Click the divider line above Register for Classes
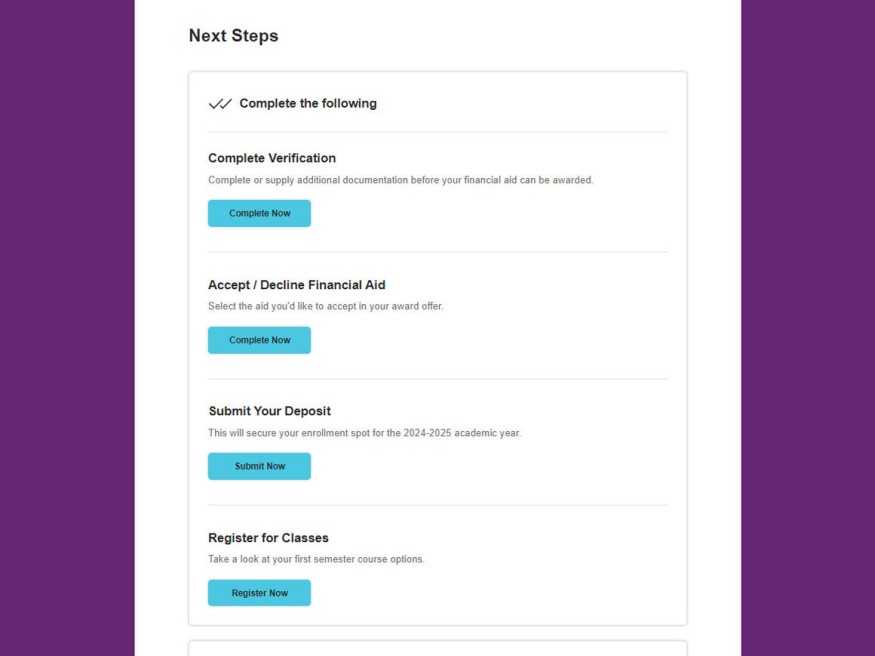Image resolution: width=875 pixels, height=656 pixels. [438, 505]
